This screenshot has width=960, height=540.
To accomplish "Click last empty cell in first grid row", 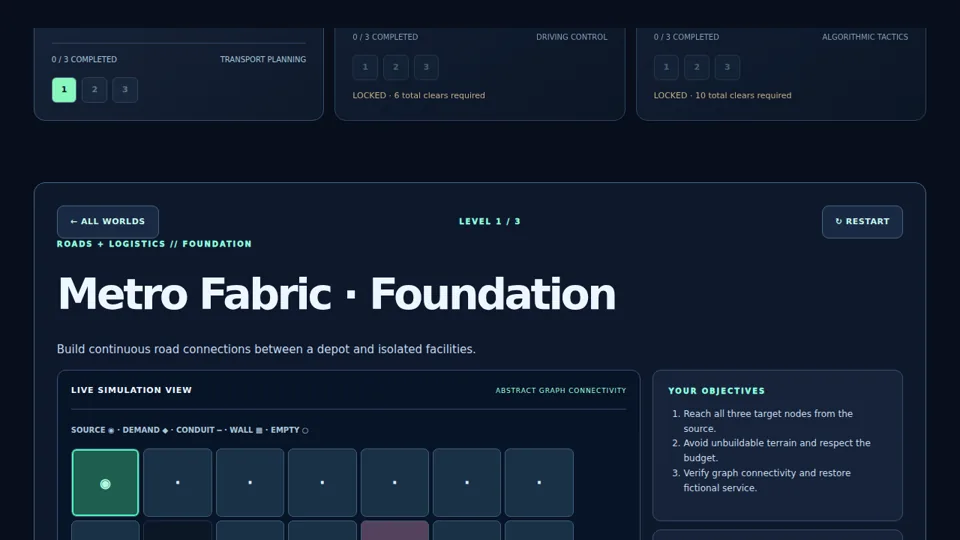I will (x=539, y=482).
